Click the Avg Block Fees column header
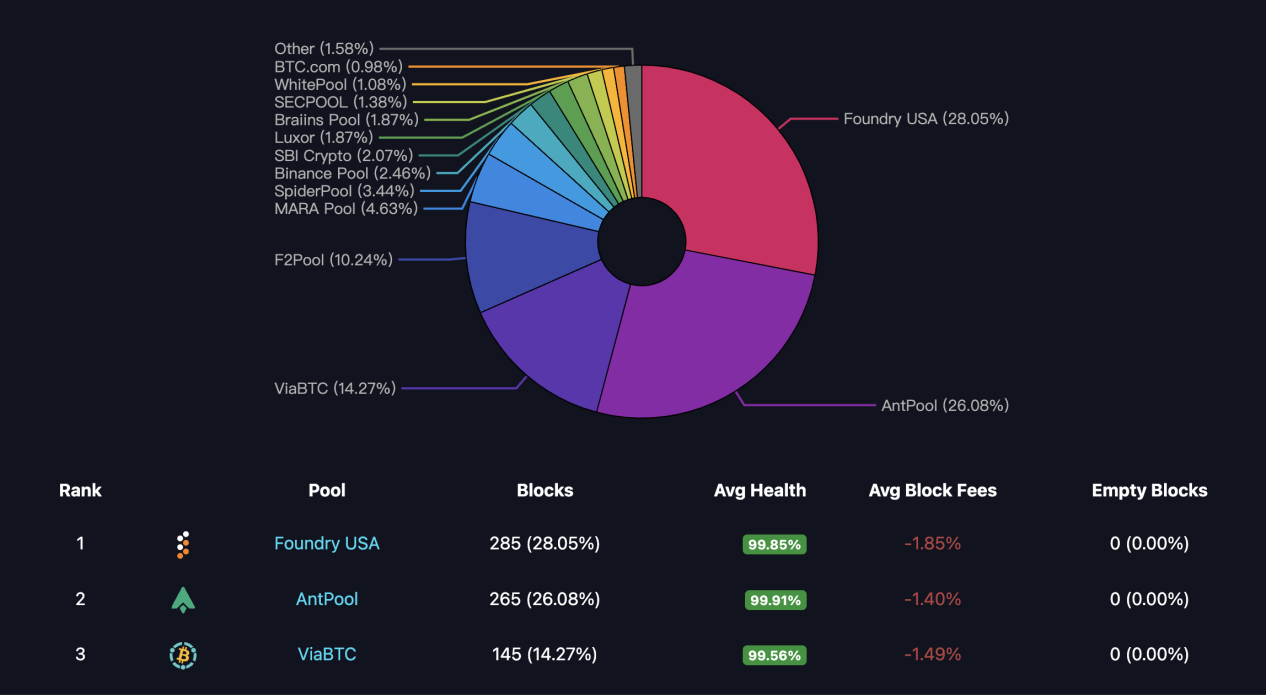1266x695 pixels. click(x=932, y=490)
